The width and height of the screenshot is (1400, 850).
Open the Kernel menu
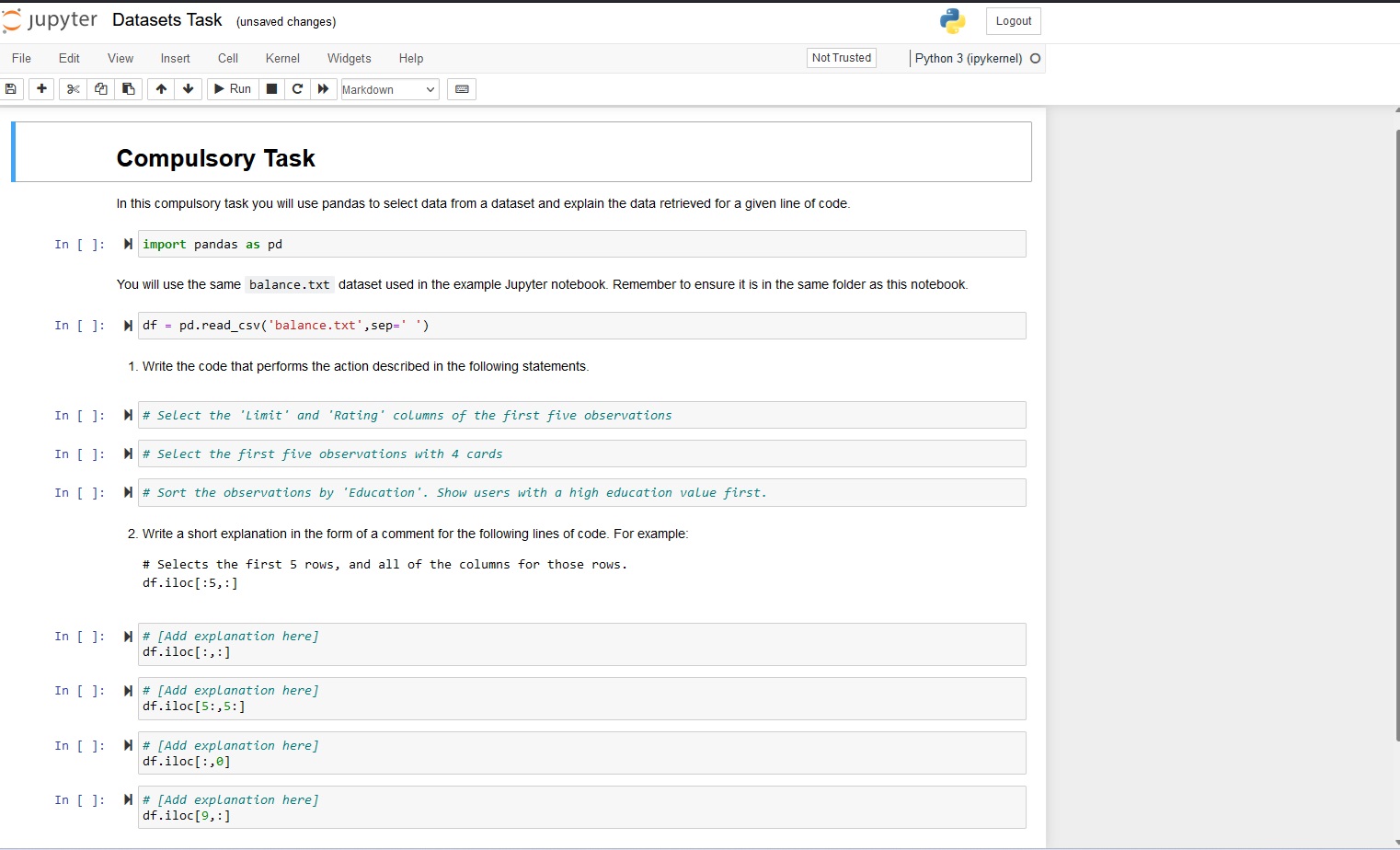point(282,58)
